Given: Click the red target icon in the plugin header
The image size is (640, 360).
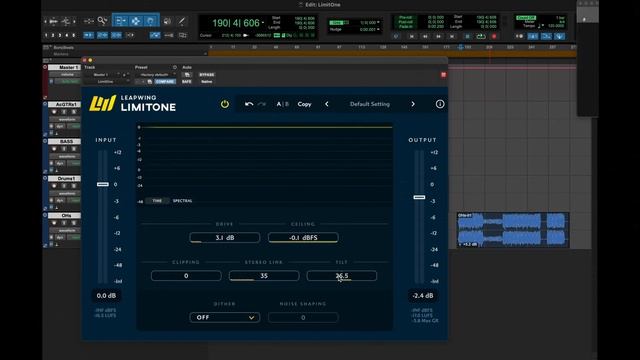Looking at the screenshot, I should pos(443,75).
